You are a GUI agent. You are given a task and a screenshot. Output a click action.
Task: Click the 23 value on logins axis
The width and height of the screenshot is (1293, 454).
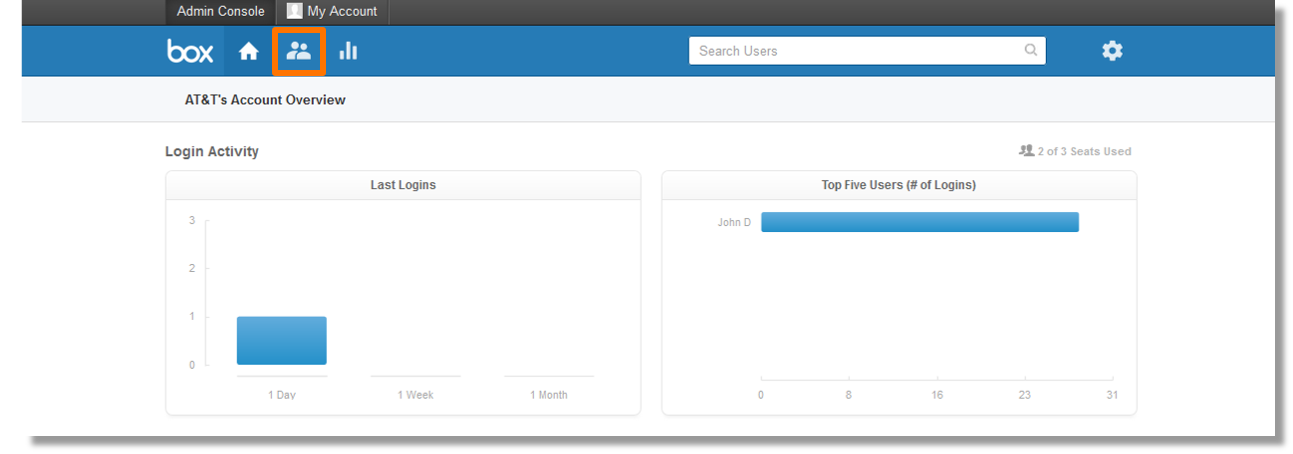point(1025,395)
